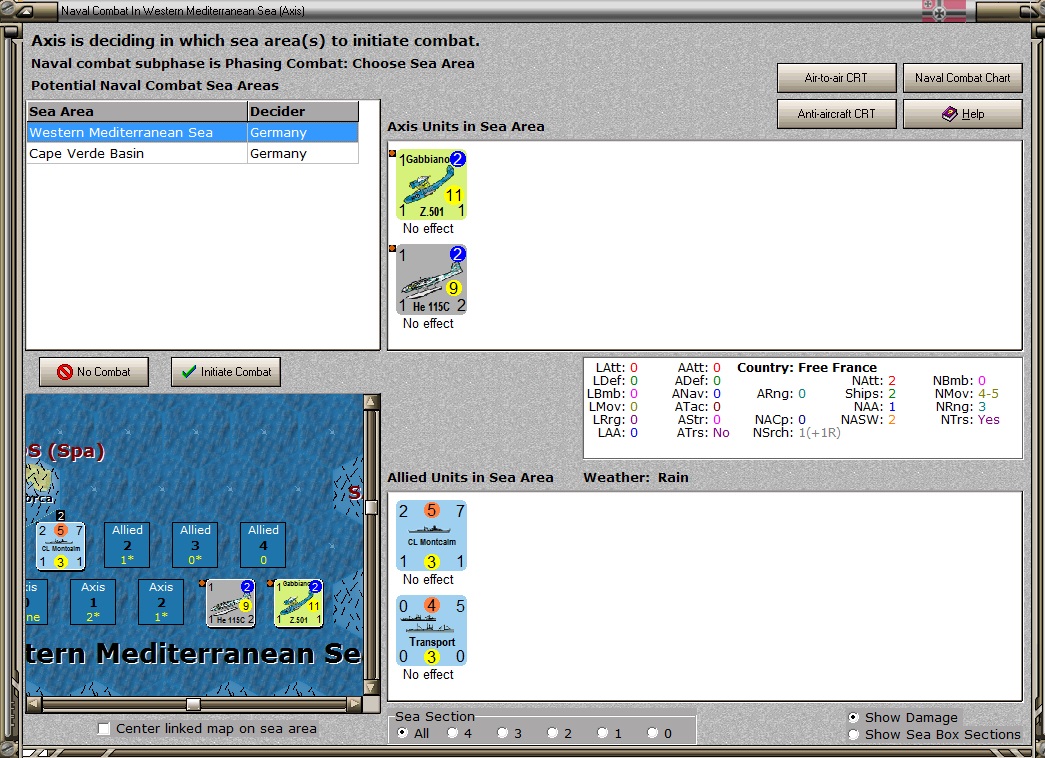Open the Anti-aircraft CRT chart

[836, 114]
